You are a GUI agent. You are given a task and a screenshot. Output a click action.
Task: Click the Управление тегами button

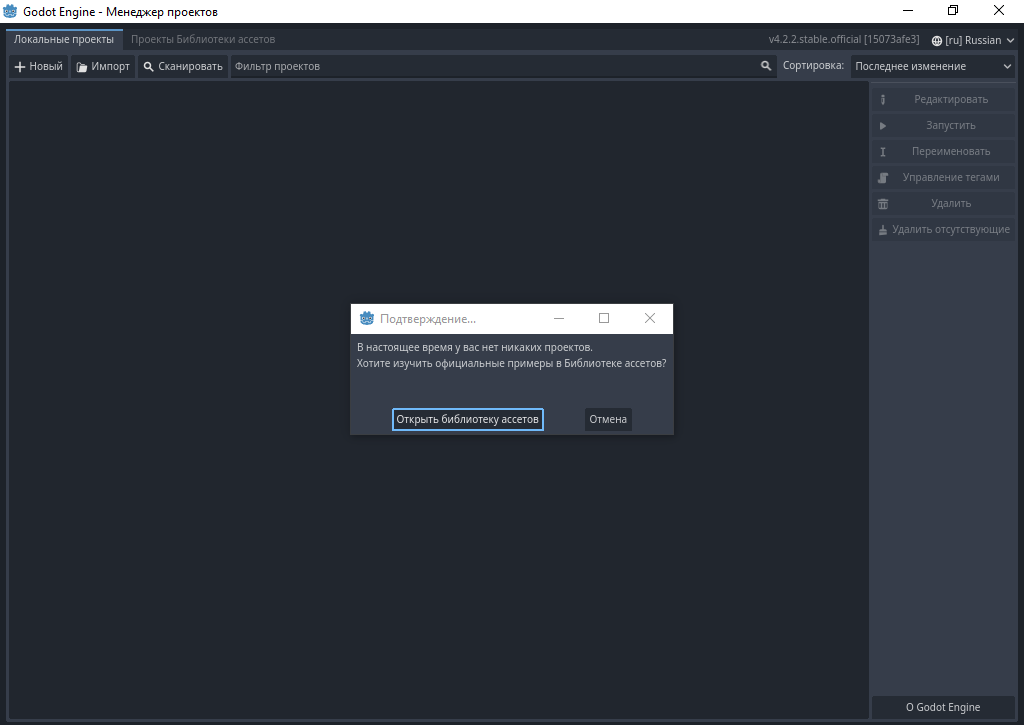point(945,178)
